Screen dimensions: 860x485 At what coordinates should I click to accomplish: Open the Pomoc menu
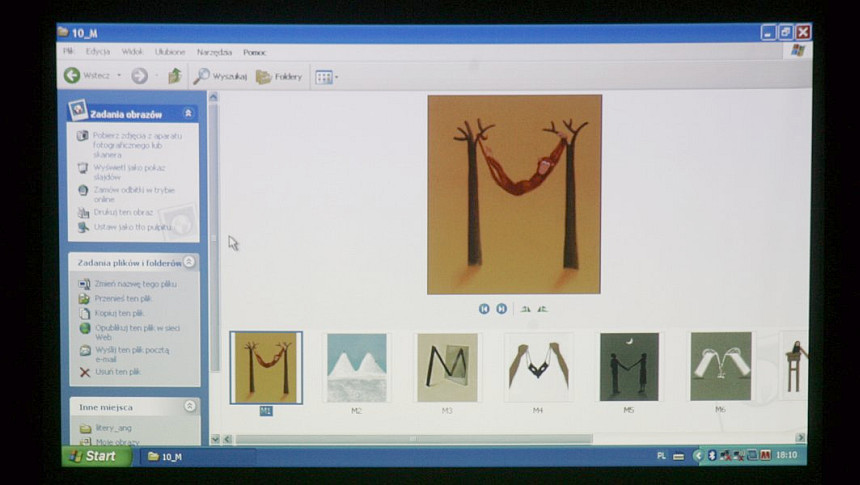click(x=254, y=53)
